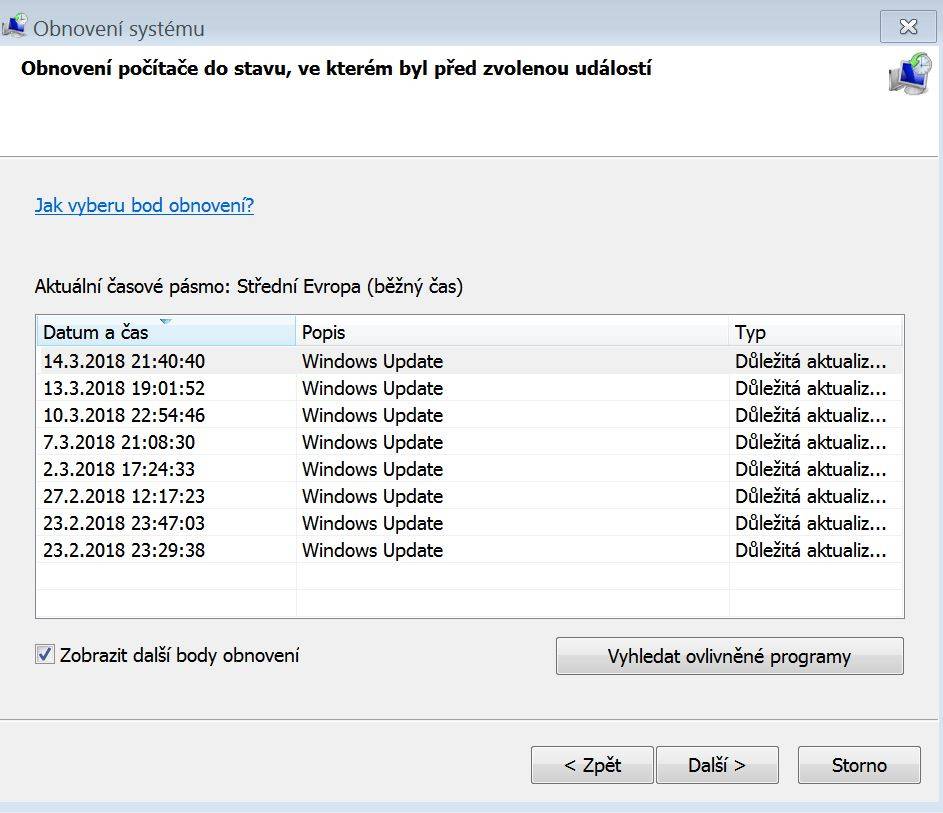Sort list by Typ column header
943x813 pixels.
pos(816,332)
